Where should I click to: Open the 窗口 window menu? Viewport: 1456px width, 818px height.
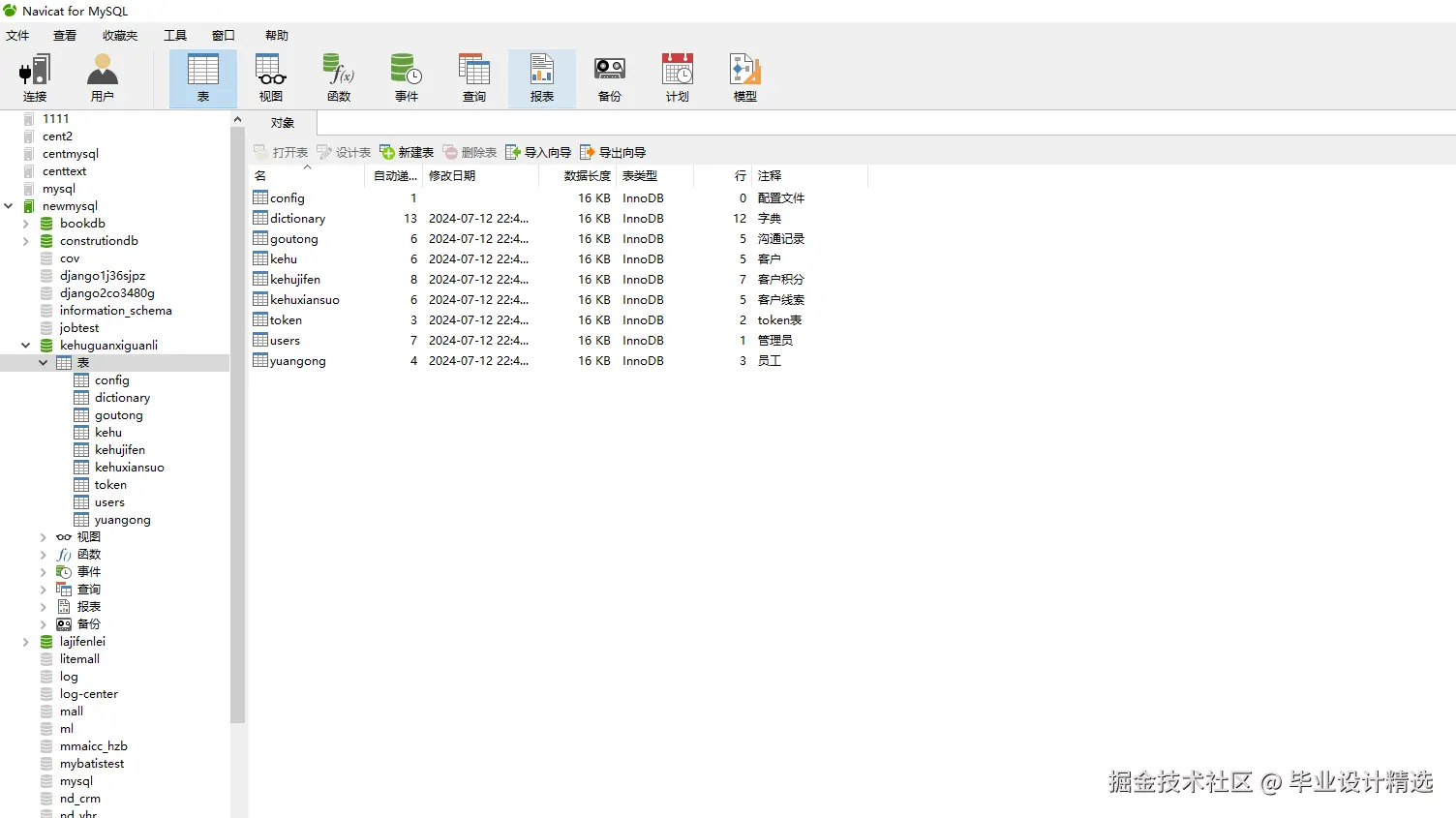point(224,36)
